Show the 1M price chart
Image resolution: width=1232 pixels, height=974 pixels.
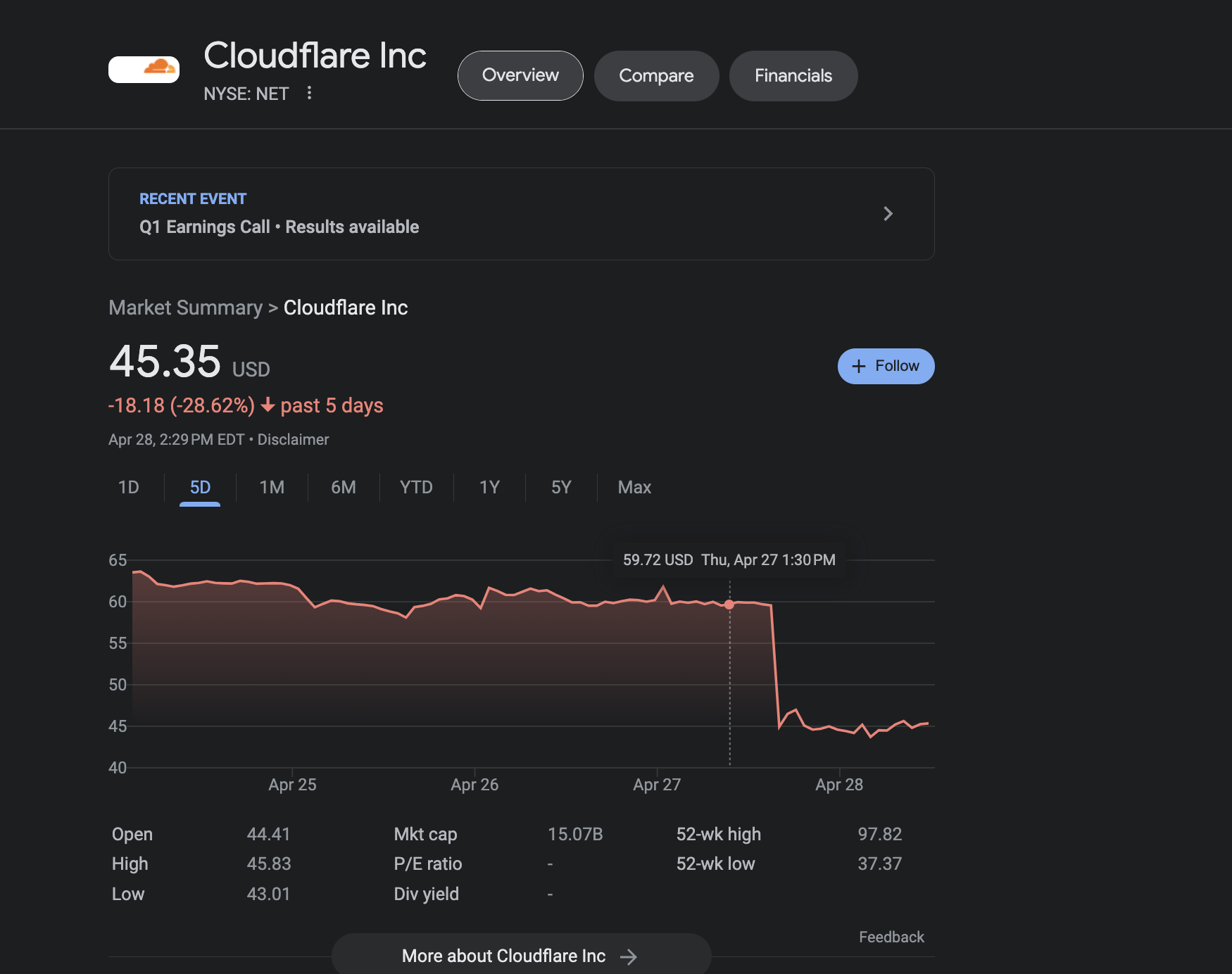point(272,487)
